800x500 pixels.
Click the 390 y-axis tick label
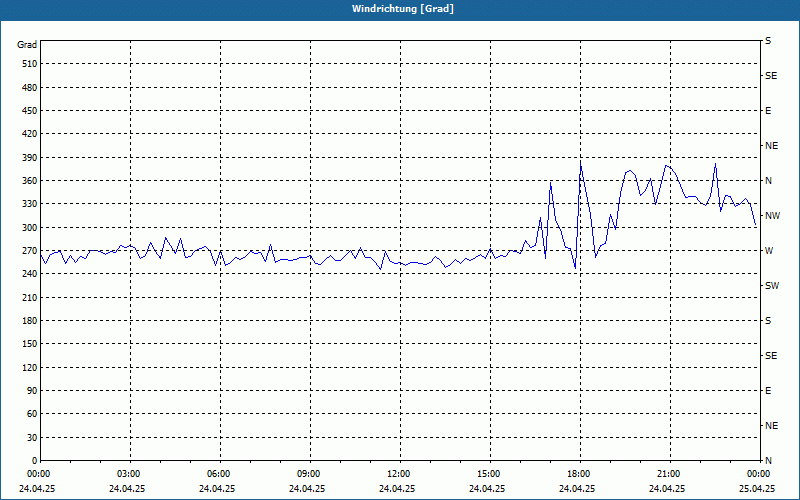click(x=30, y=158)
